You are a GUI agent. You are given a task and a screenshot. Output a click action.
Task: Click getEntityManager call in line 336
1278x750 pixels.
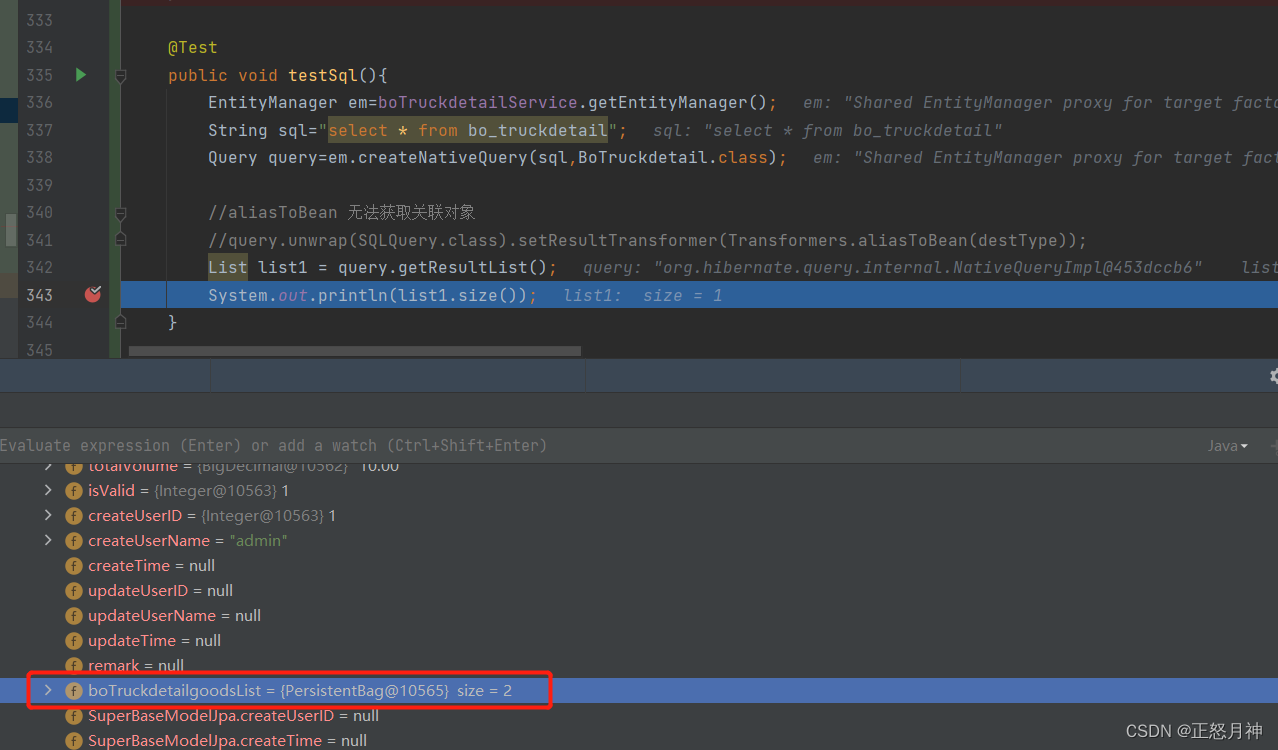click(667, 102)
